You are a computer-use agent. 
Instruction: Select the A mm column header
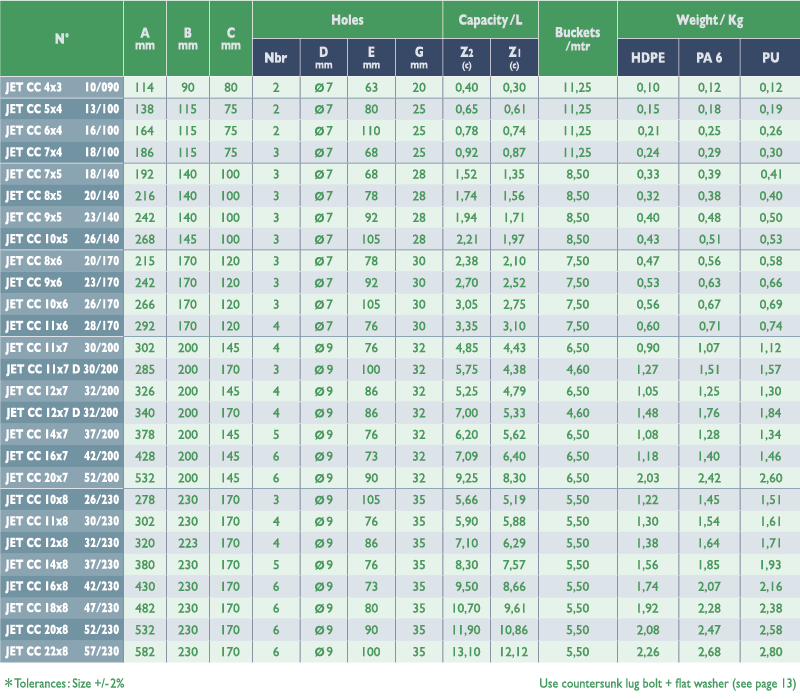click(x=145, y=39)
